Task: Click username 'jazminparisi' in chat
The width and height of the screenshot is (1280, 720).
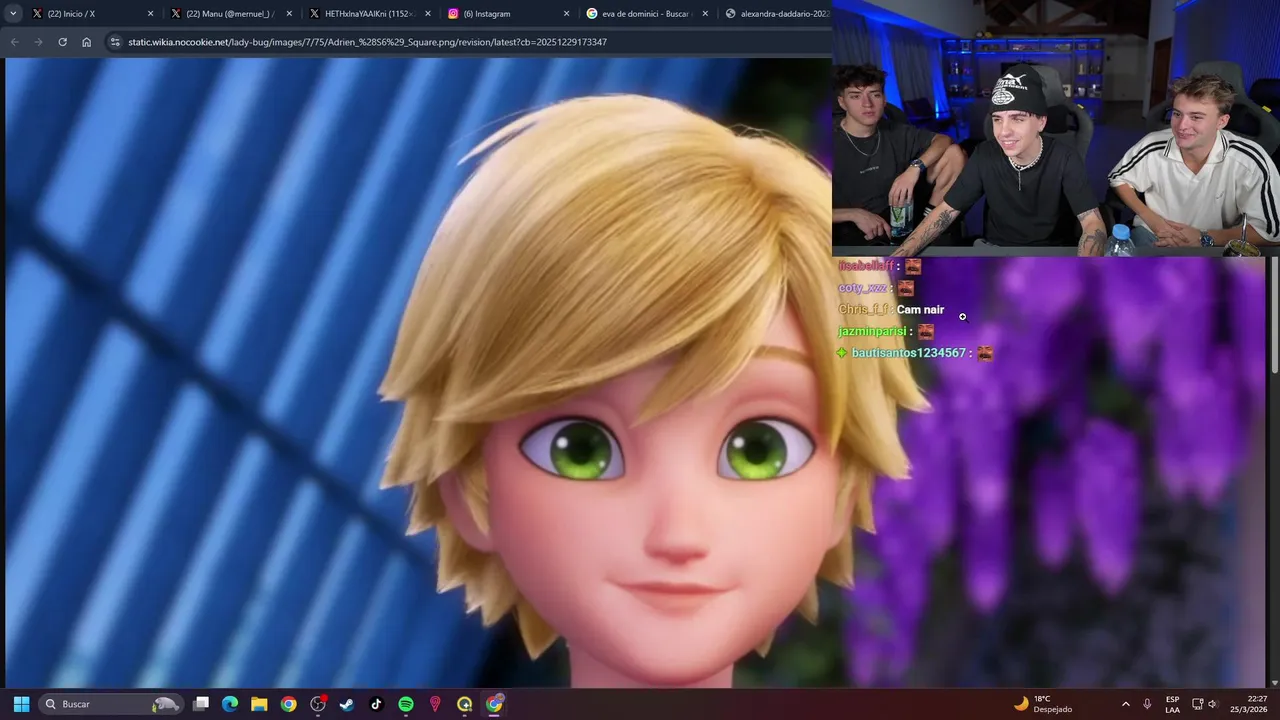Action: pyautogui.click(x=872, y=331)
